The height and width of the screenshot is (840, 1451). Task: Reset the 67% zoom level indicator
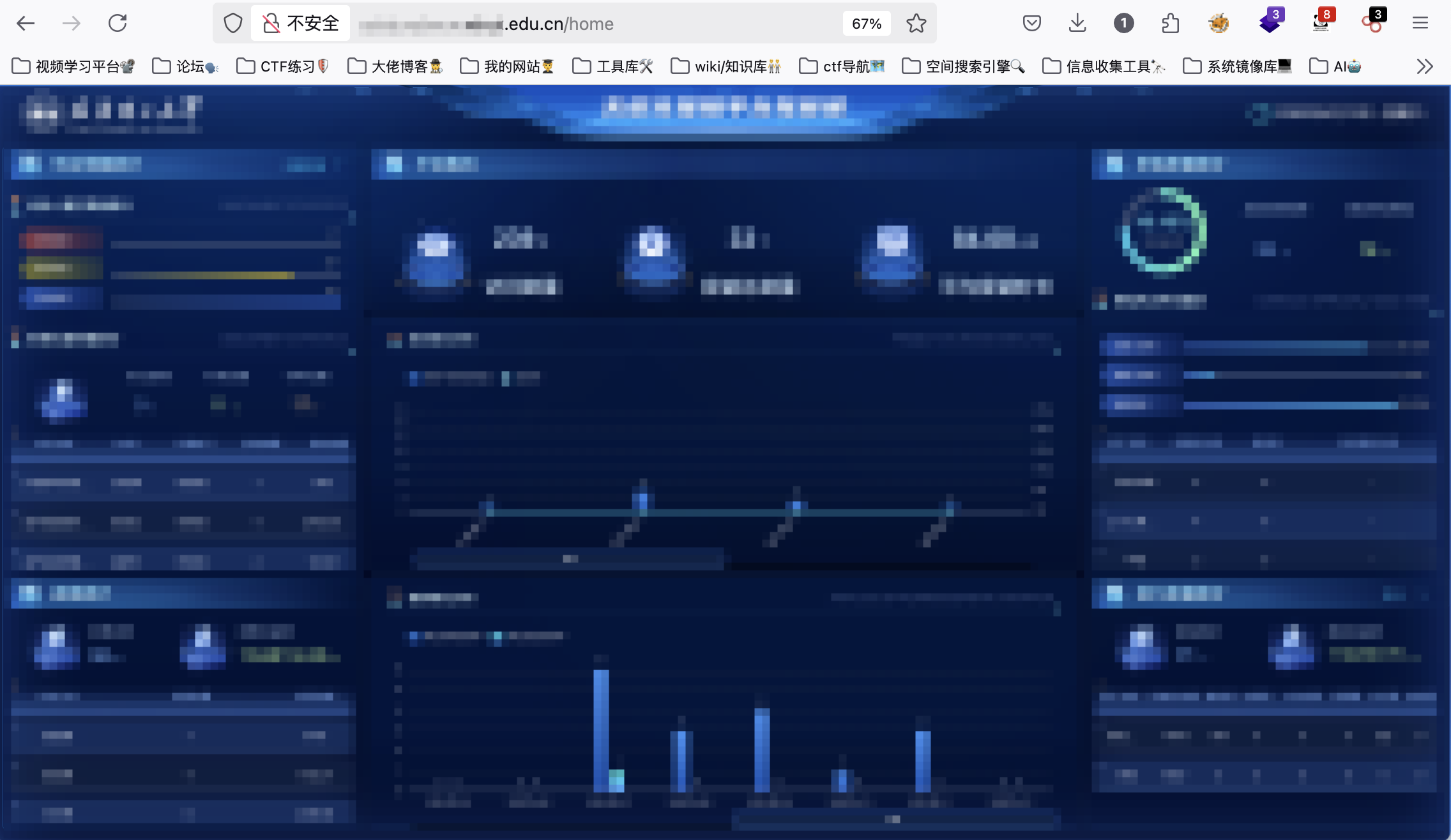(866, 24)
